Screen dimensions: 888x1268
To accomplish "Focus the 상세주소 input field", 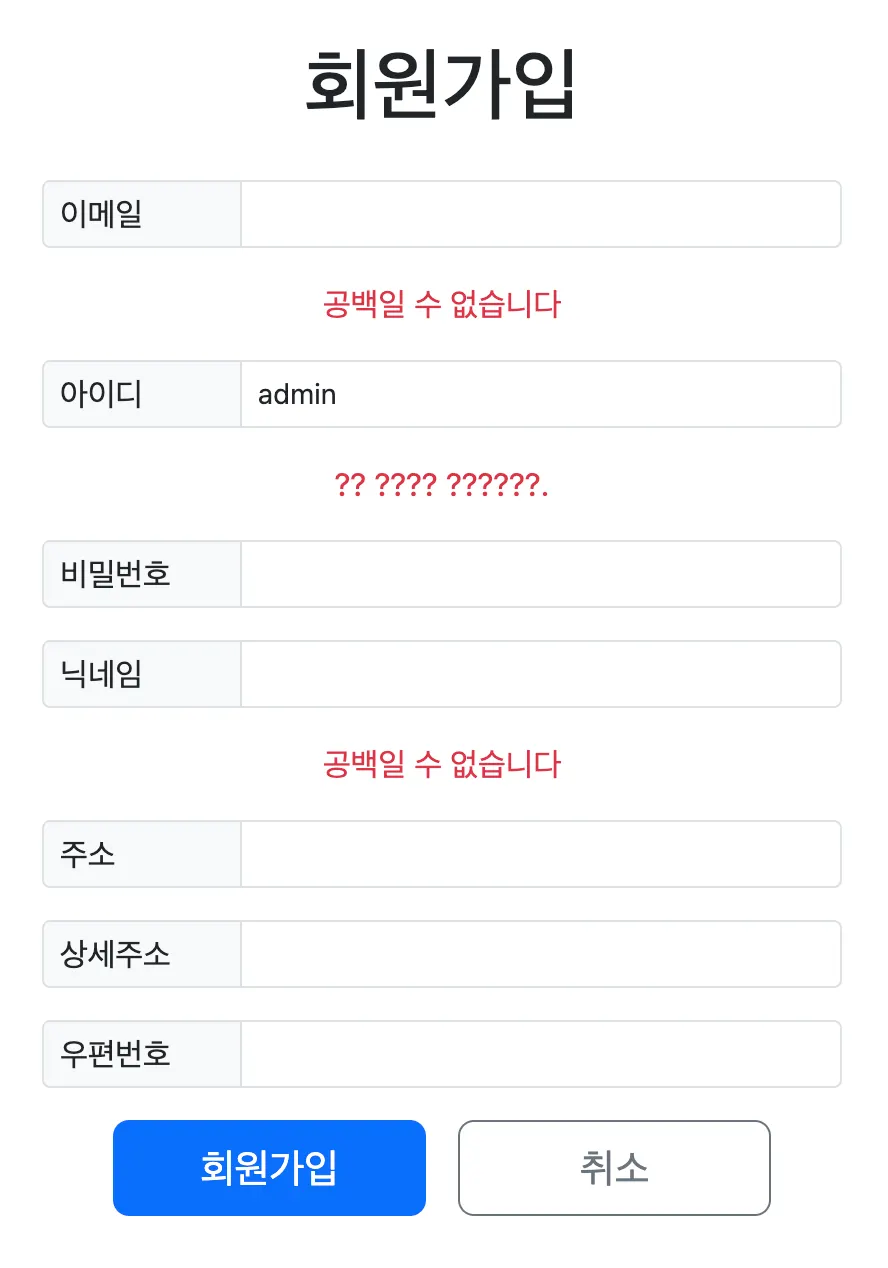I will pyautogui.click(x=540, y=954).
